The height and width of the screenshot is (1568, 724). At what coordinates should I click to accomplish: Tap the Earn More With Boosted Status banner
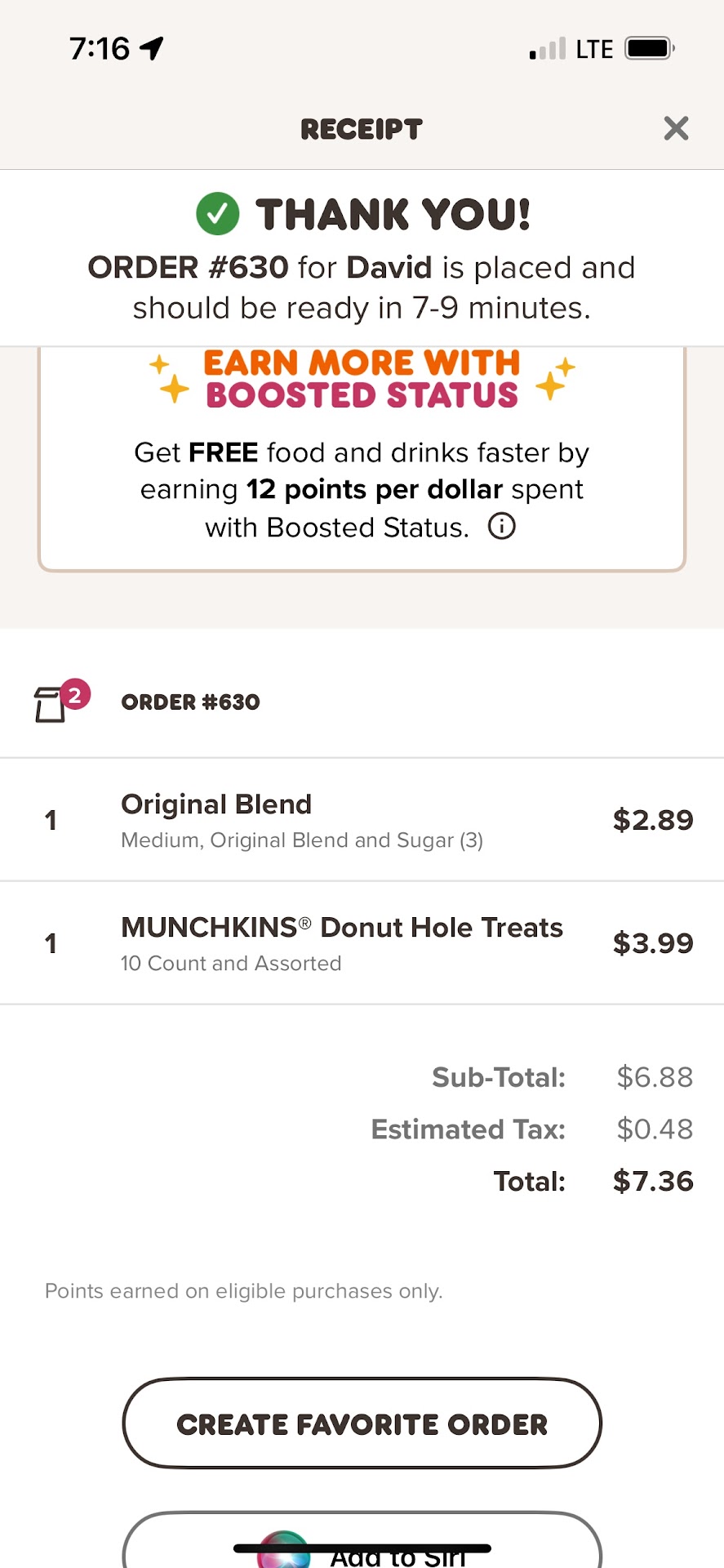pos(362,378)
